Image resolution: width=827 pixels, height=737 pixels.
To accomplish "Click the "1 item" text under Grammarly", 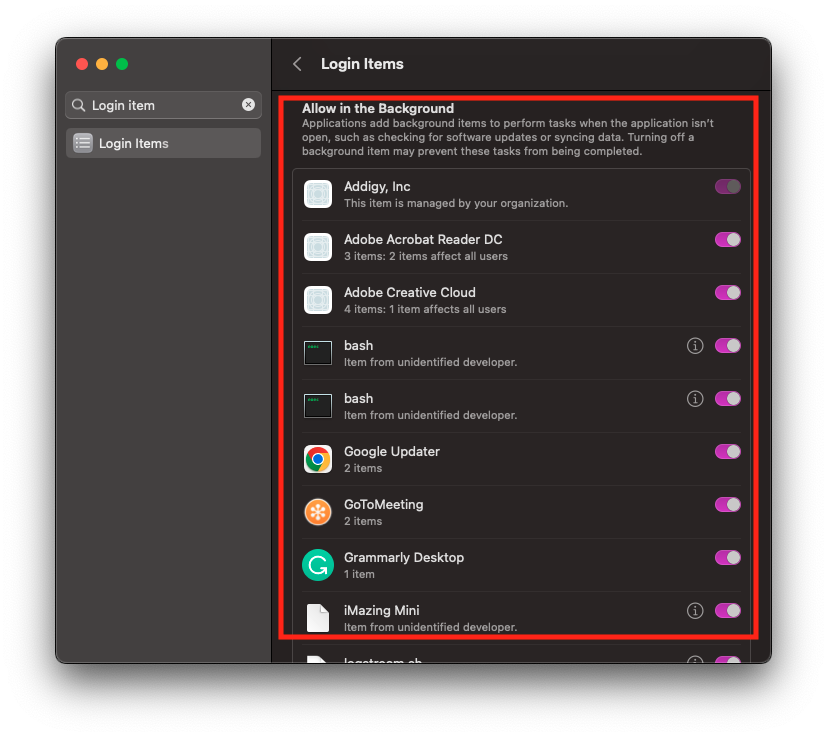I will 359,575.
